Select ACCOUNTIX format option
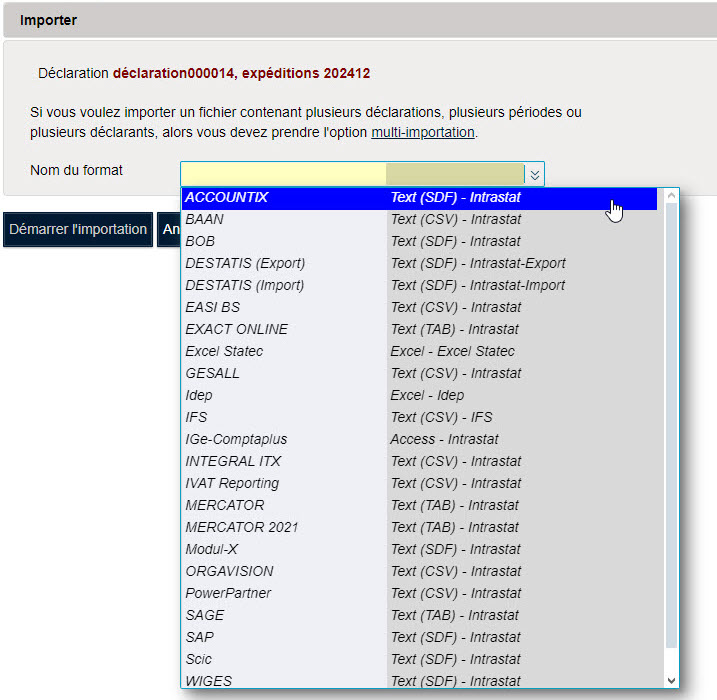The height and width of the screenshot is (700, 717). click(419, 198)
